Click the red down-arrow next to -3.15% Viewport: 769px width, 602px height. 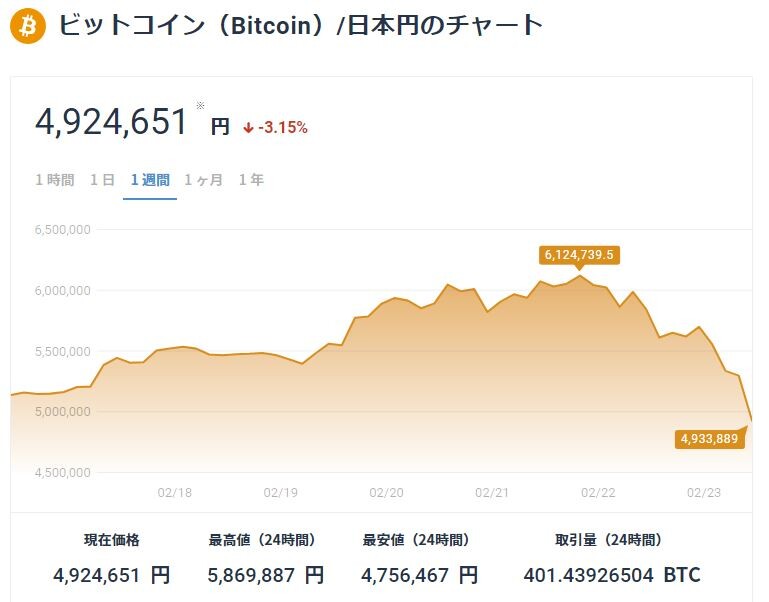248,128
